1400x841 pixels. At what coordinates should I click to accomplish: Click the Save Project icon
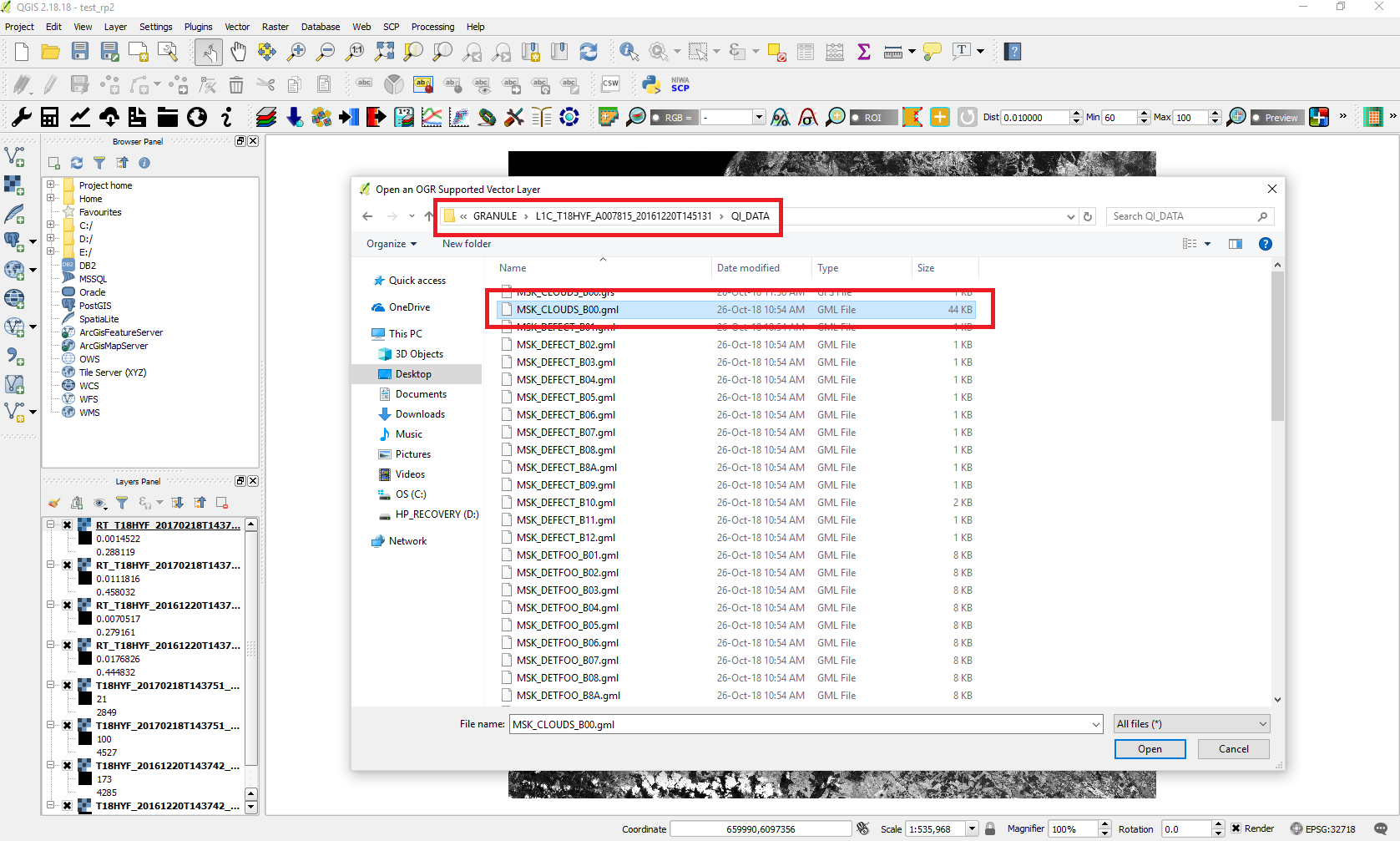pyautogui.click(x=80, y=52)
